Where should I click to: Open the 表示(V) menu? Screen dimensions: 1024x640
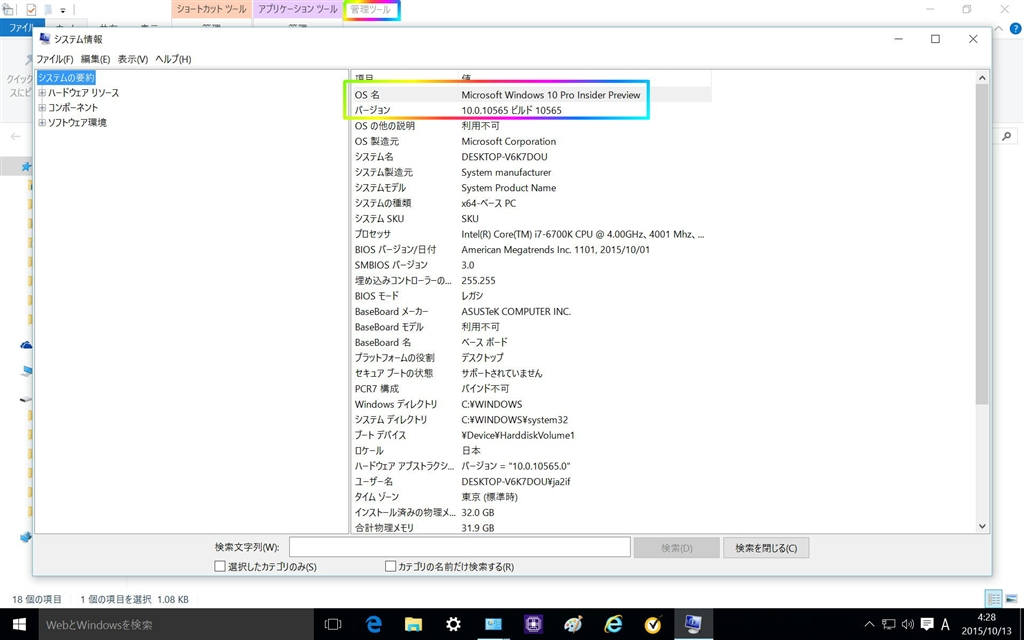[133, 59]
